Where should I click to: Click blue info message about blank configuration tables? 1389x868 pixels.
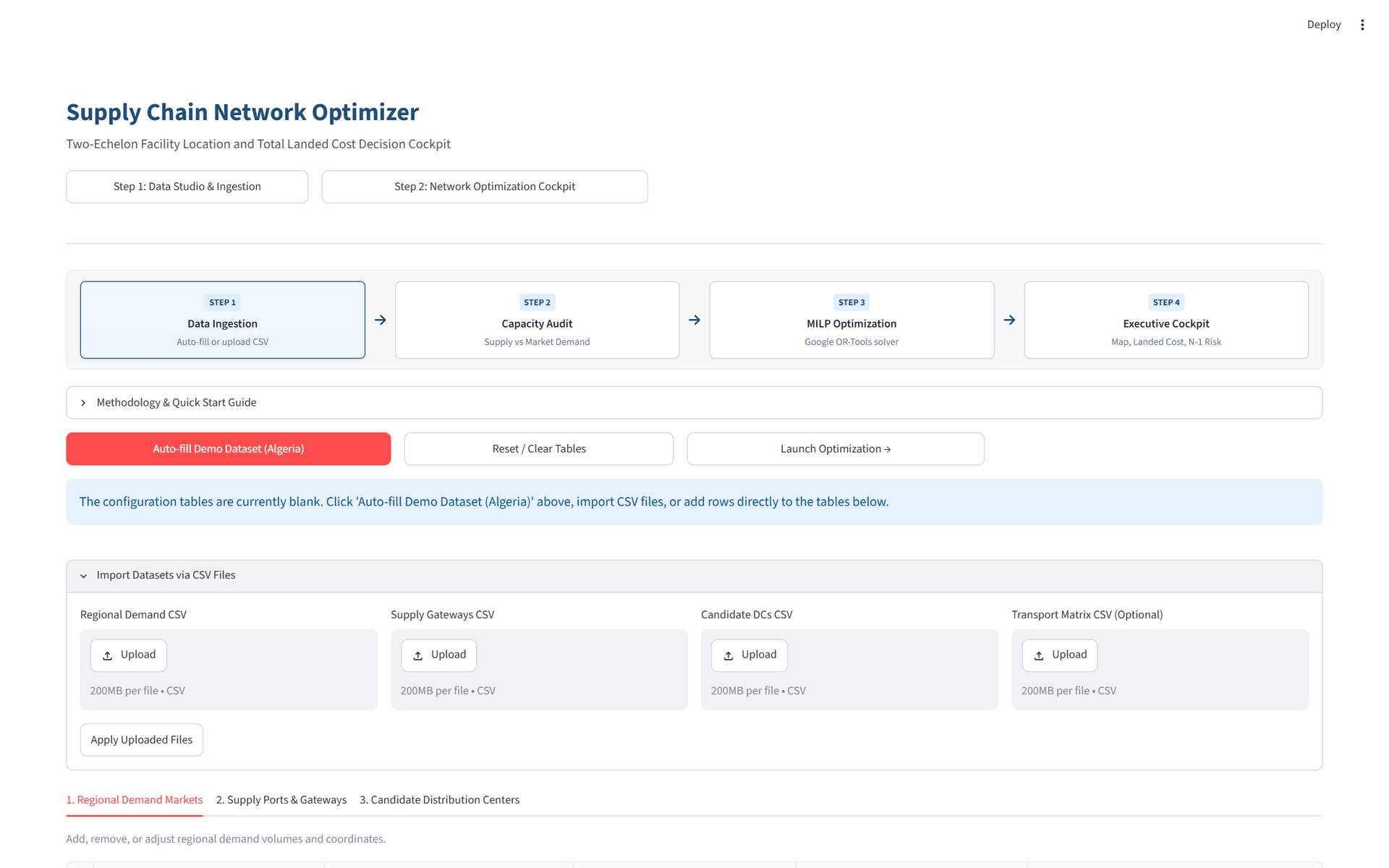(694, 502)
